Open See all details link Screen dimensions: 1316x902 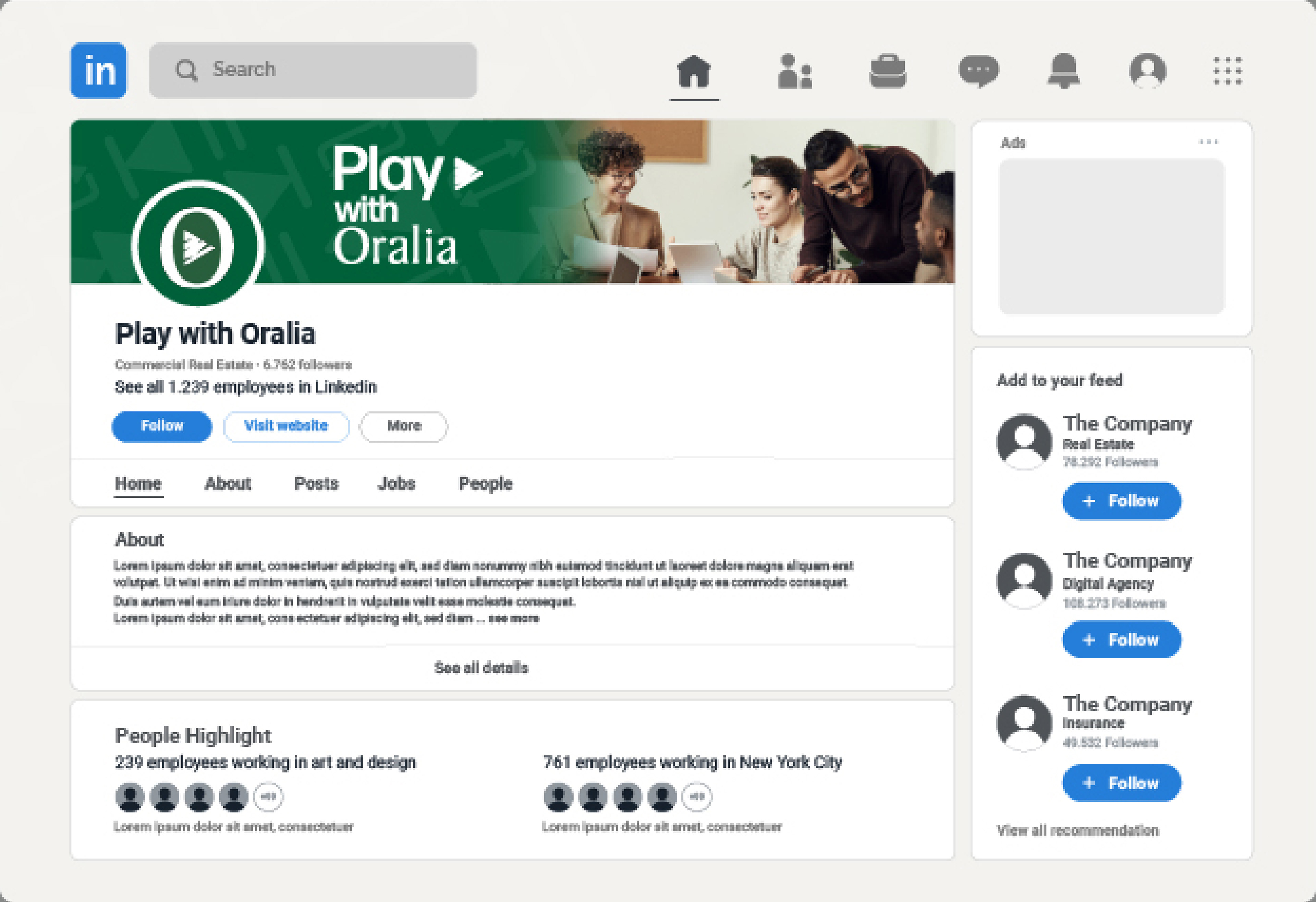(481, 668)
